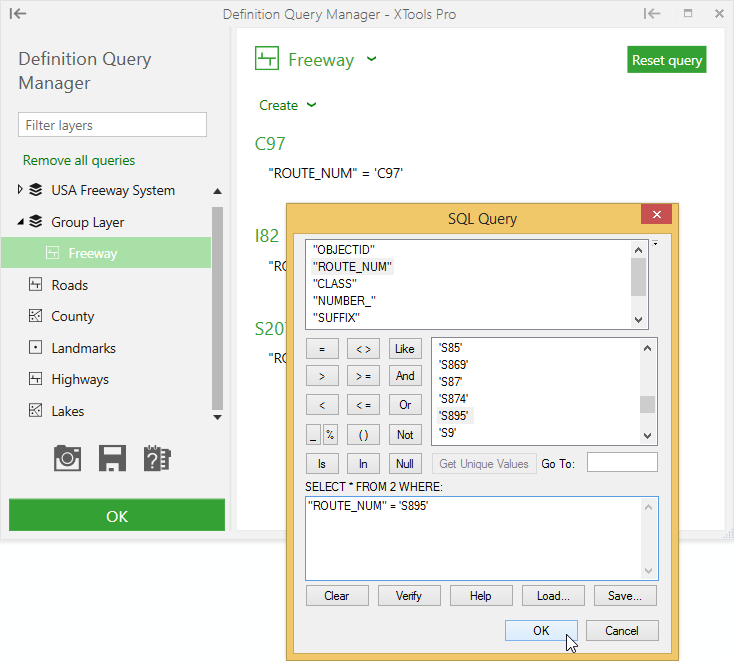Open the Freeway layer dropdown chevron
Viewport: 734px width, 661px height.
(372, 59)
